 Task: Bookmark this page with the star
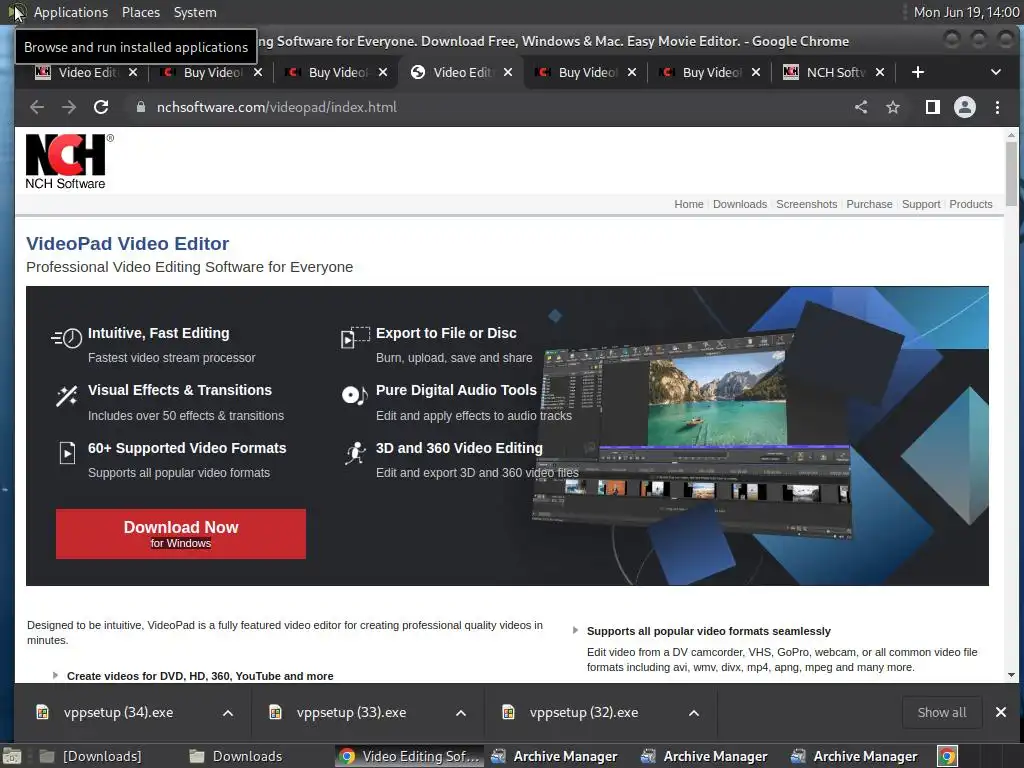pyautogui.click(x=893, y=107)
